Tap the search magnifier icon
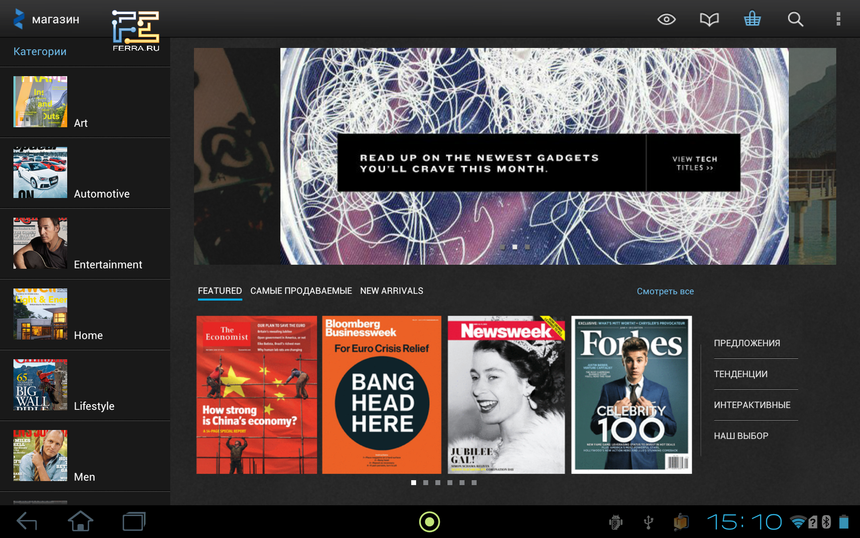 tap(795, 20)
